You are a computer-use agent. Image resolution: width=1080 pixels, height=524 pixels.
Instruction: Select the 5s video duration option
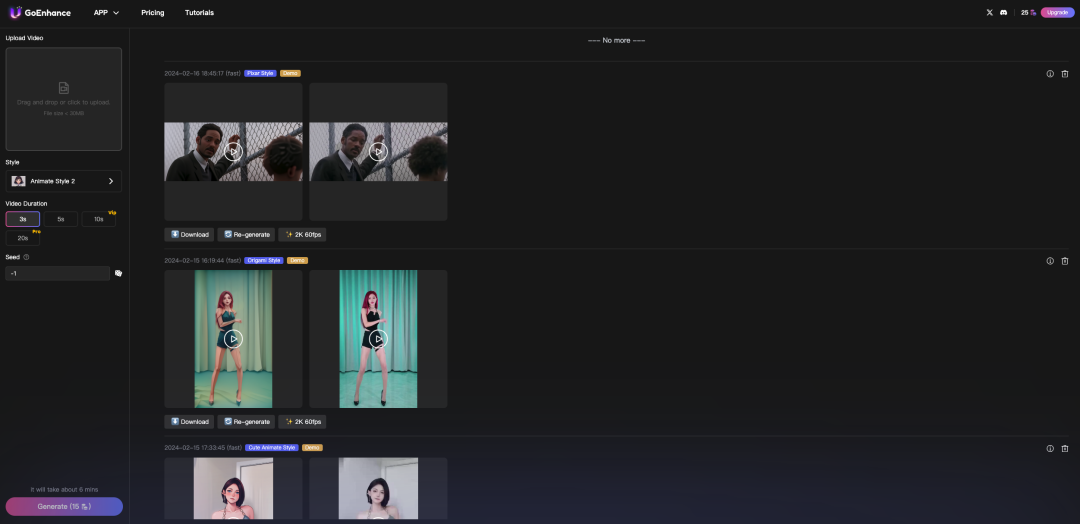(x=60, y=219)
